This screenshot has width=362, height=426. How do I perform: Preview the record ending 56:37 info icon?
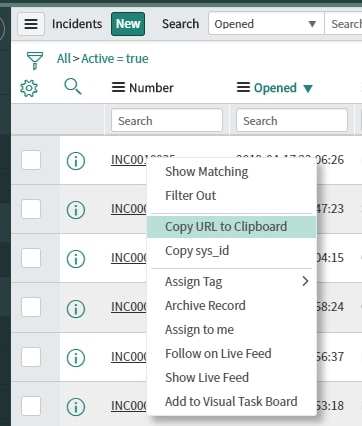(76, 358)
